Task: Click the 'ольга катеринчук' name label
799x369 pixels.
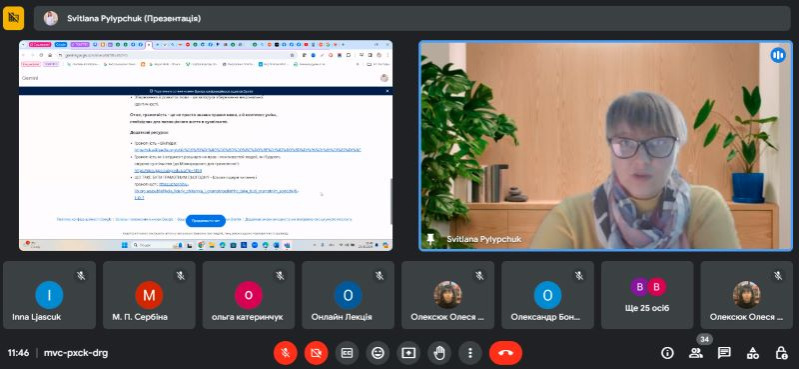Action: 247,317
